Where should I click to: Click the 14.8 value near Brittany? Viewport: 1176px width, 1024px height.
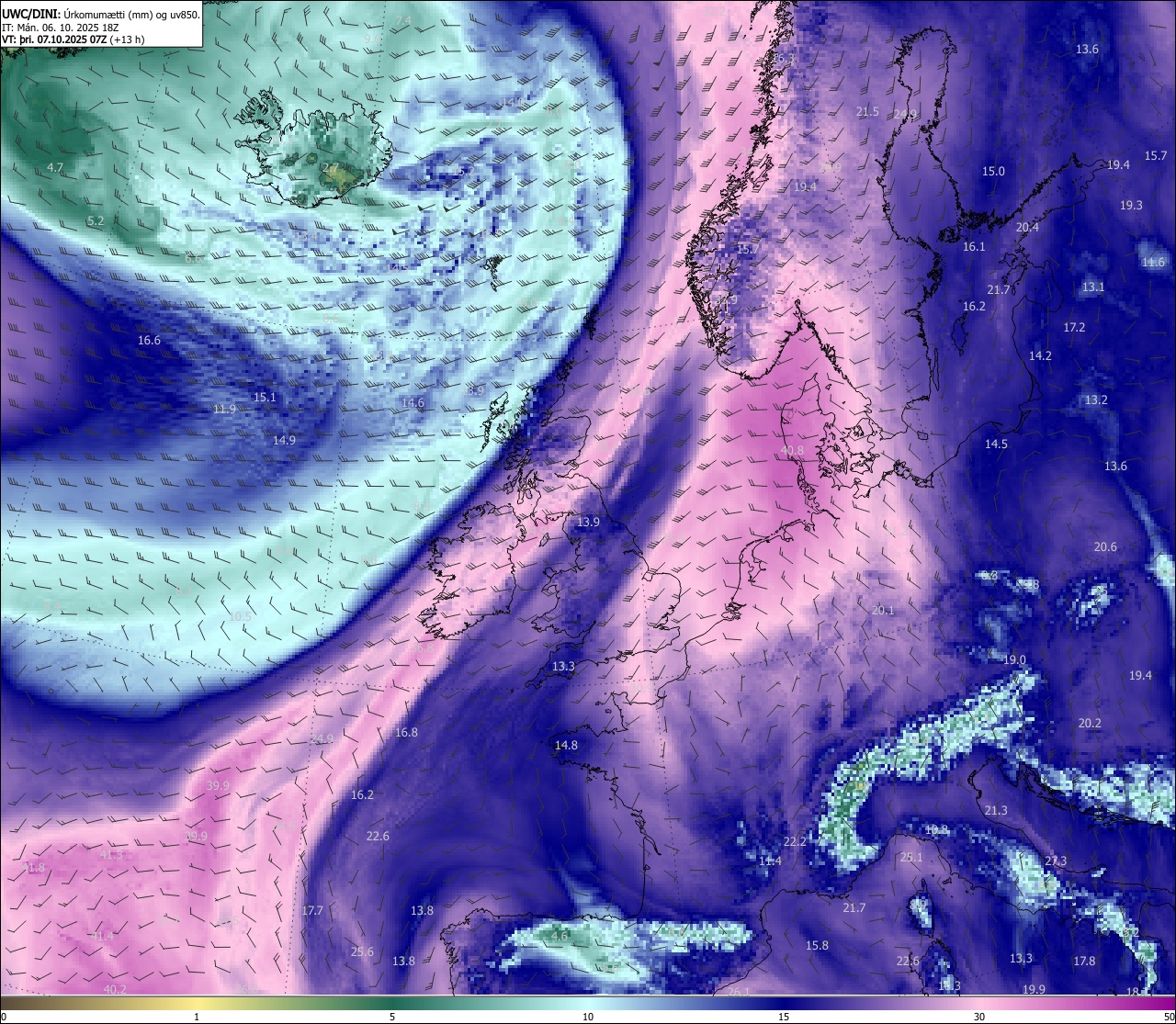click(x=566, y=746)
